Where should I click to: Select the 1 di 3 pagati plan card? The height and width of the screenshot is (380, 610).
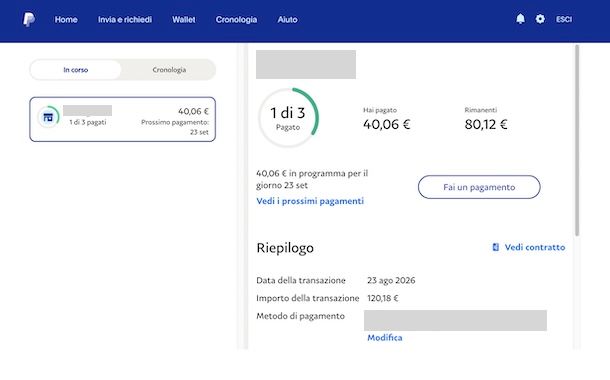pyautogui.click(x=123, y=119)
